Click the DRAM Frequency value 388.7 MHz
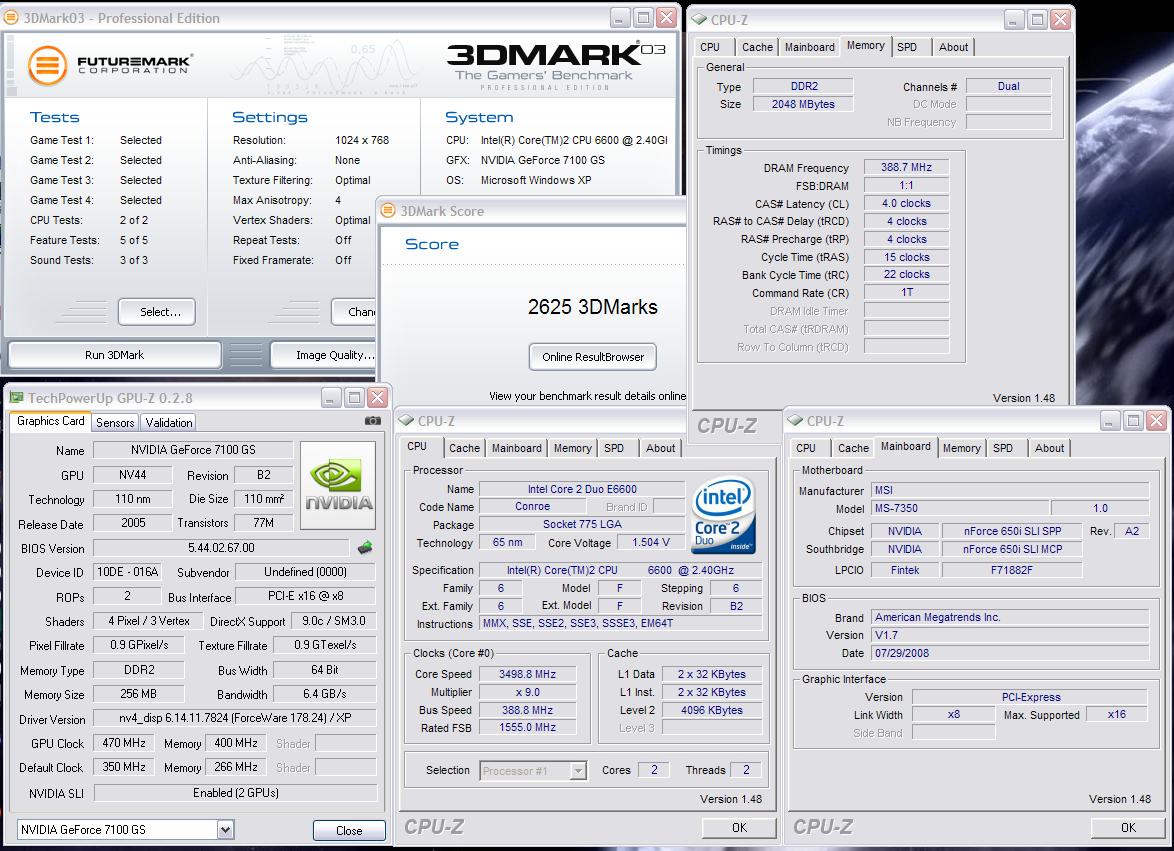The image size is (1174, 851). coord(906,168)
